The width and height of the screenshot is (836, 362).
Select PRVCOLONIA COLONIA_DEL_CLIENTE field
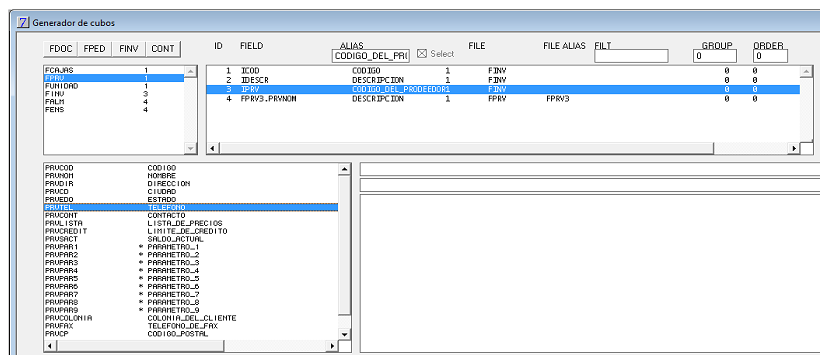191,318
